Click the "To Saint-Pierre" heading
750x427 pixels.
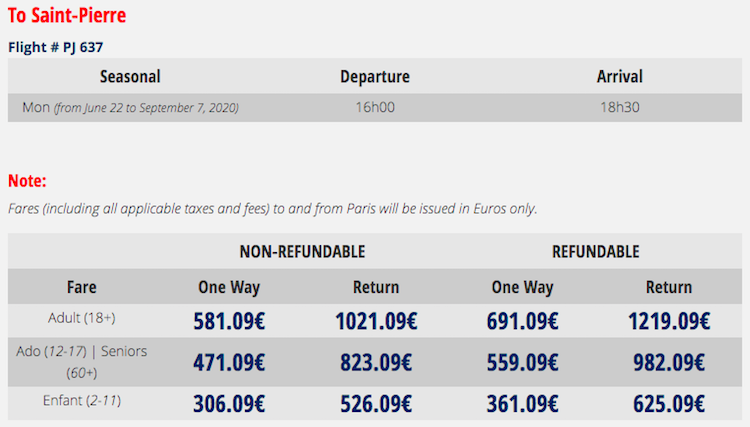tap(67, 16)
